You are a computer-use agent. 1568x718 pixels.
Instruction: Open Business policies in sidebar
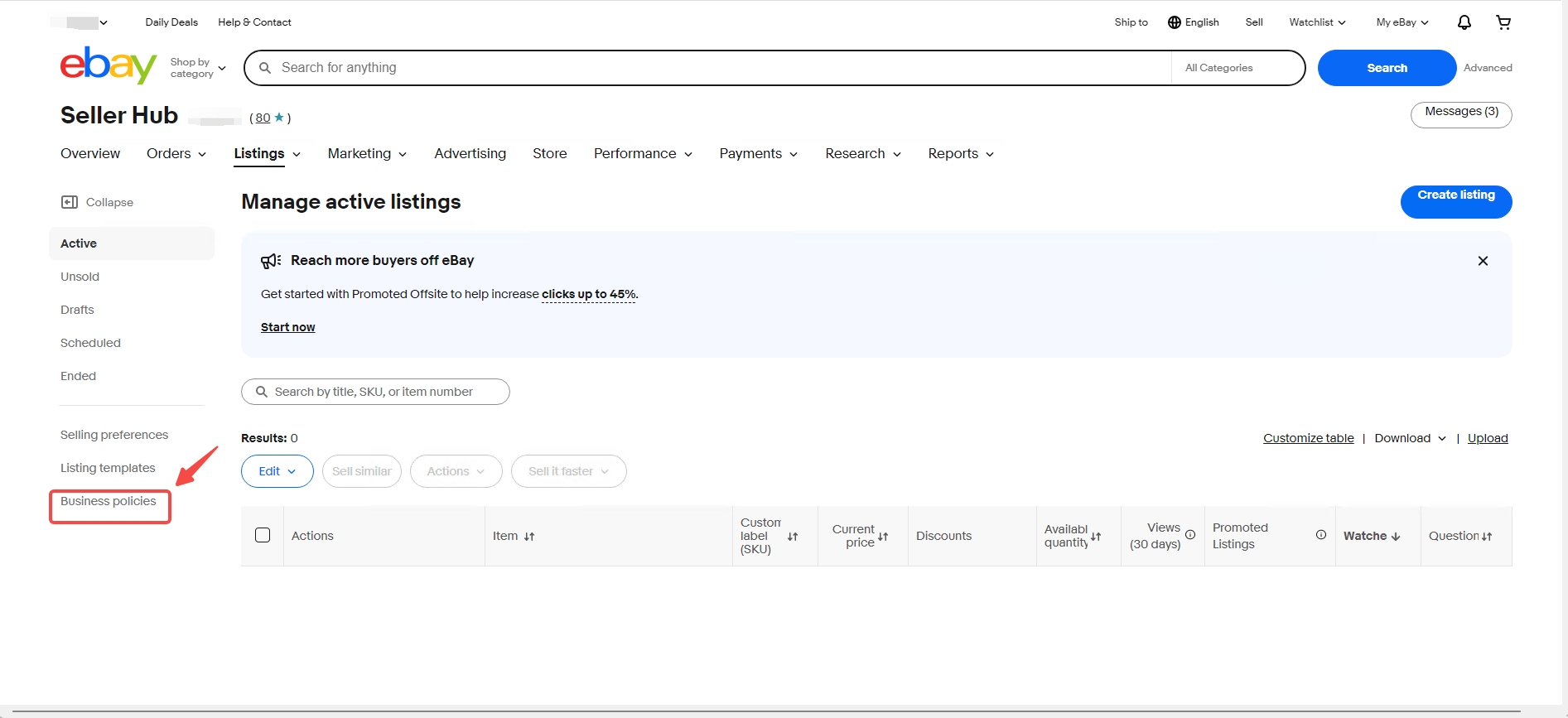[x=109, y=501]
